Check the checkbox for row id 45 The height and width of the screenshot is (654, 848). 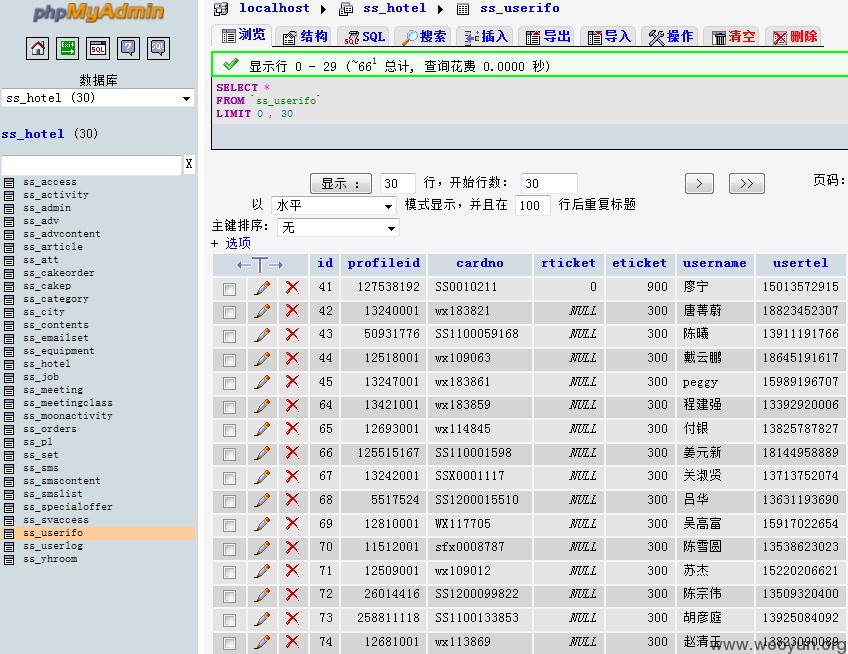click(x=229, y=384)
